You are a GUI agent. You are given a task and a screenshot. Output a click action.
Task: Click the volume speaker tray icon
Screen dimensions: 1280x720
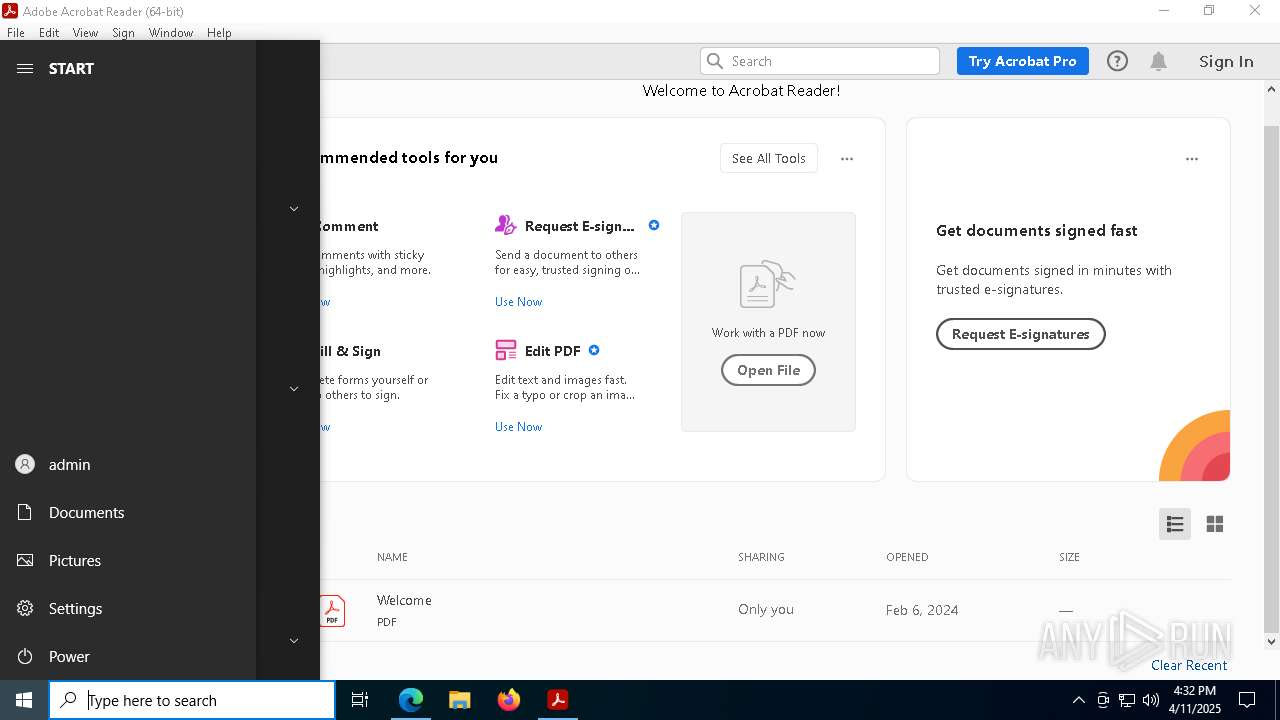(1151, 700)
